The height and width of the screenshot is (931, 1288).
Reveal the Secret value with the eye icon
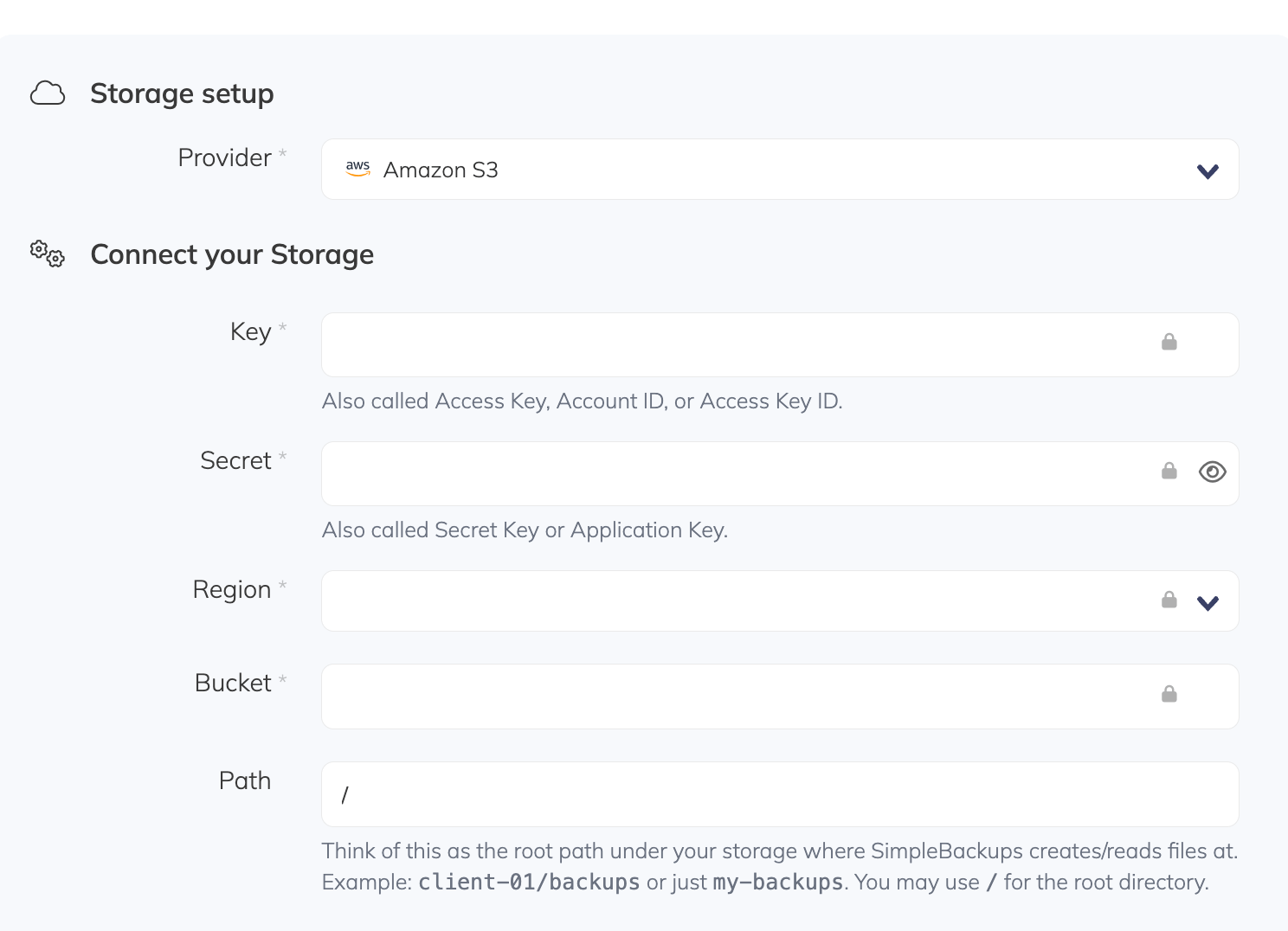[1212, 472]
